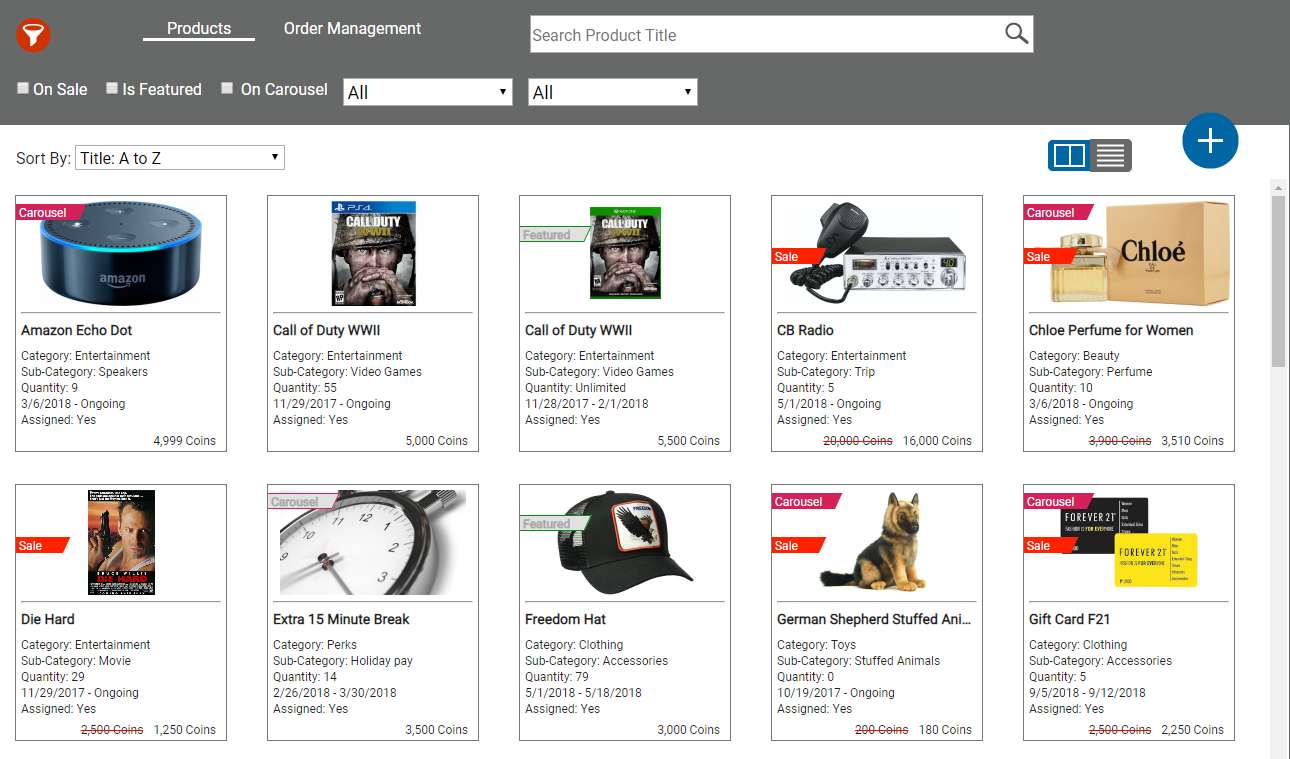Viewport: 1290px width, 759px height.
Task: Click Carousel badge on Gift Card F21
Action: pyautogui.click(x=1055, y=501)
